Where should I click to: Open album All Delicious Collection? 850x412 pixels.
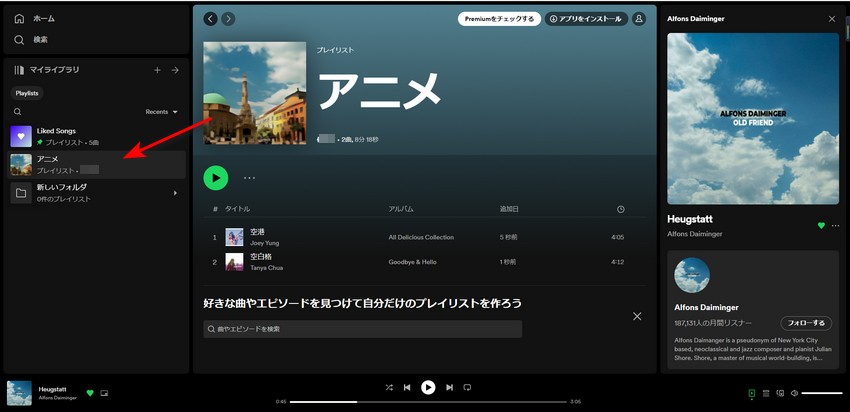pyautogui.click(x=421, y=237)
